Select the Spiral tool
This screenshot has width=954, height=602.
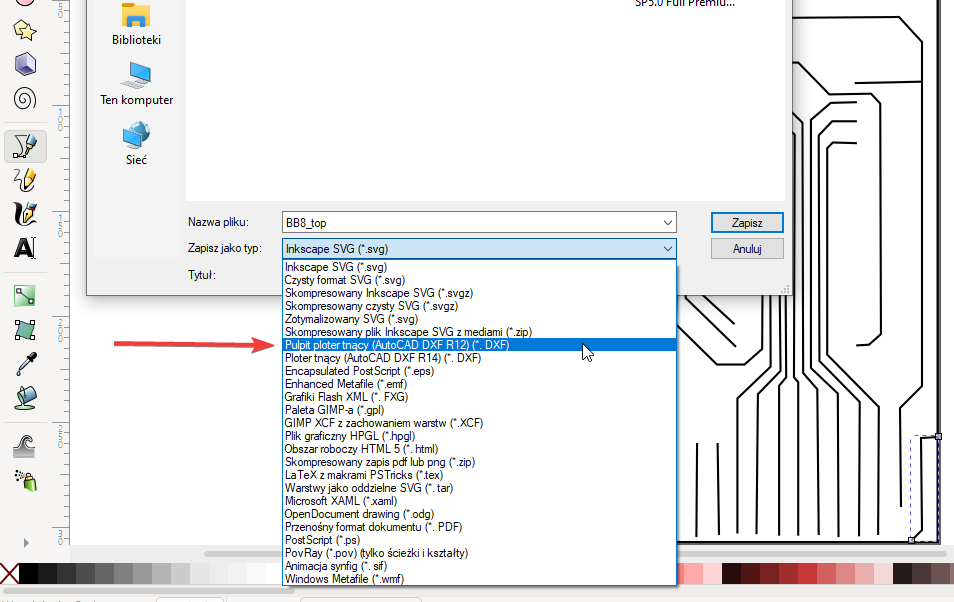(x=25, y=98)
